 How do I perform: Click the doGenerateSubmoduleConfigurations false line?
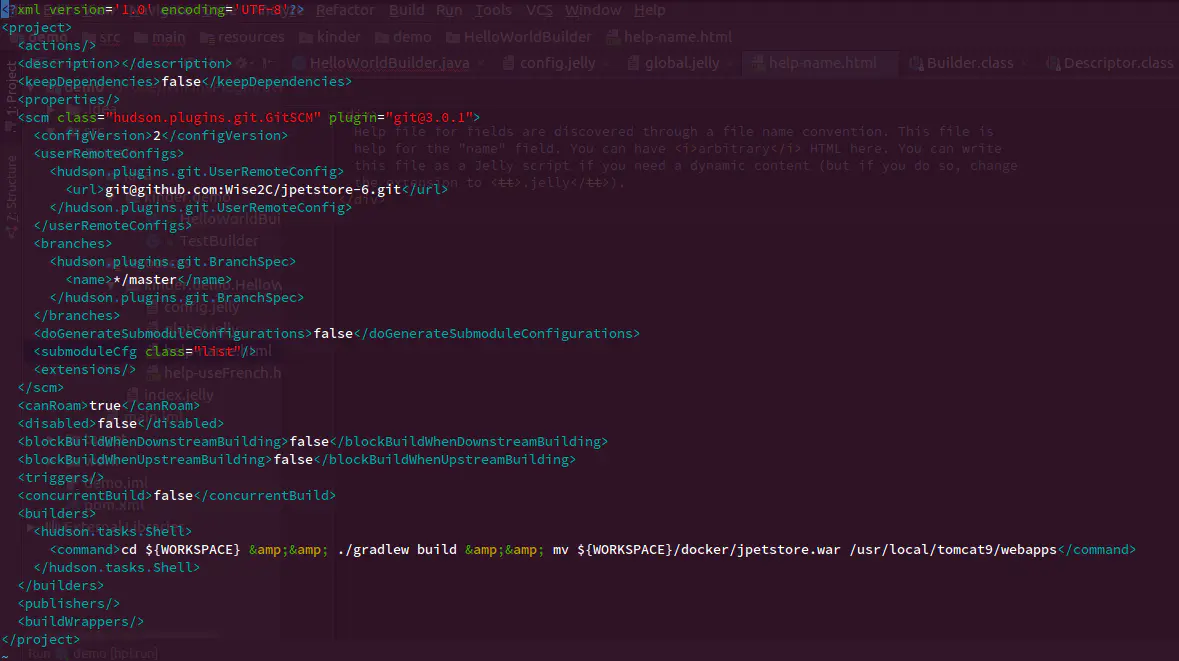[337, 333]
